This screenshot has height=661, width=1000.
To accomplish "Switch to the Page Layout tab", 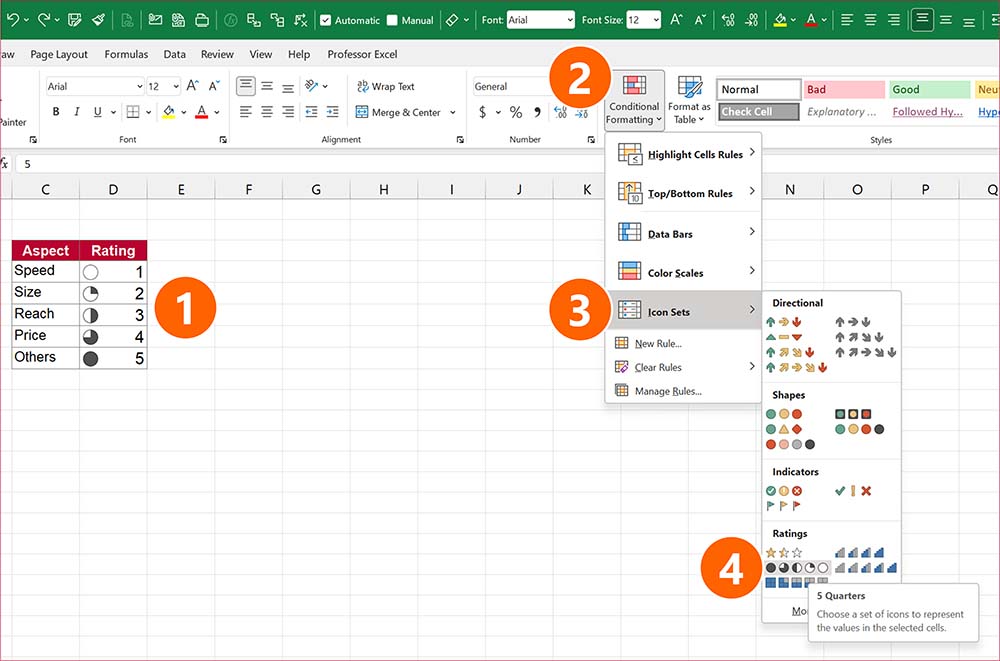I will pyautogui.click(x=58, y=54).
